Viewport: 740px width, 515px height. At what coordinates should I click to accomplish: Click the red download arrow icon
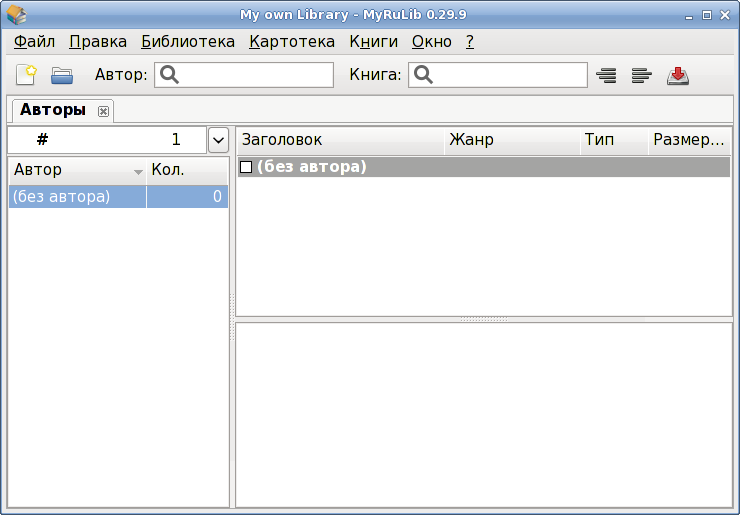[678, 75]
